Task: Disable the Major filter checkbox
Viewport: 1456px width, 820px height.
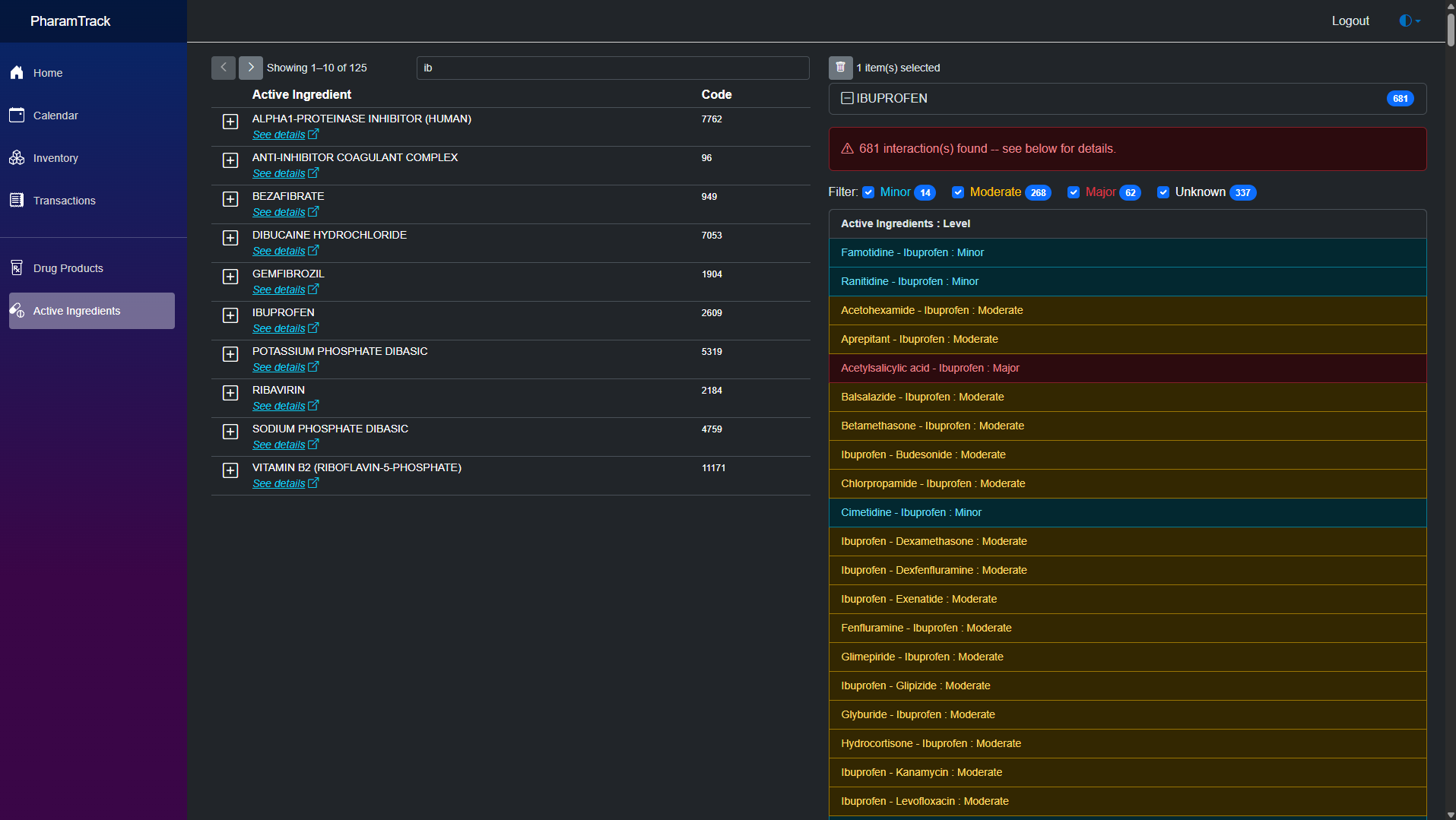Action: pos(1074,192)
